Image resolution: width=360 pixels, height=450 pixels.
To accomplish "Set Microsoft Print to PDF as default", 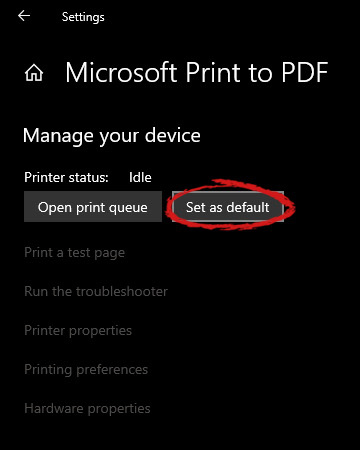I will pos(228,207).
